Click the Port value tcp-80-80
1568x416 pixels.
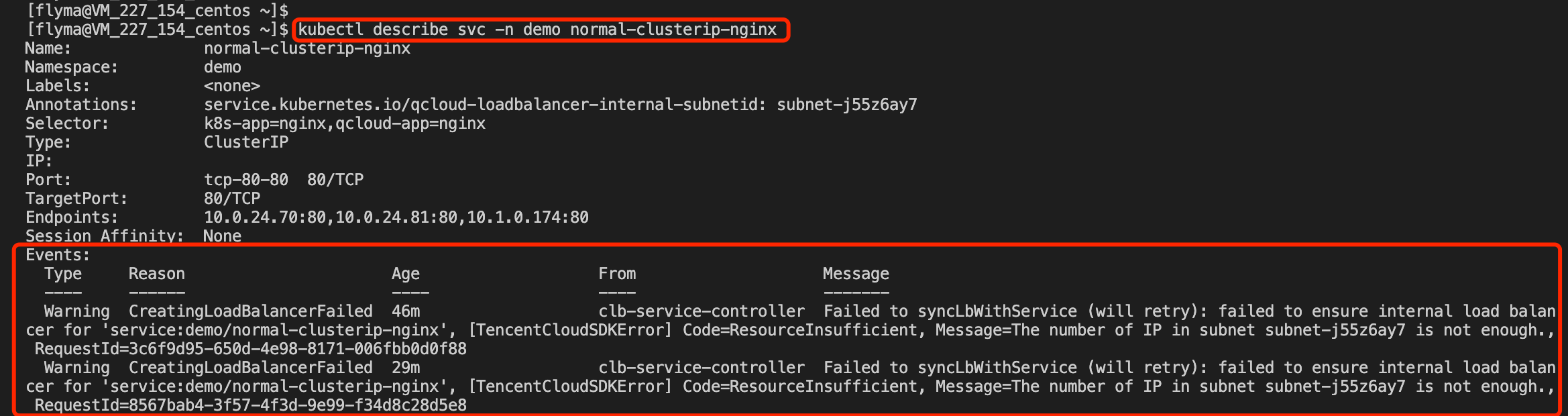(x=246, y=180)
